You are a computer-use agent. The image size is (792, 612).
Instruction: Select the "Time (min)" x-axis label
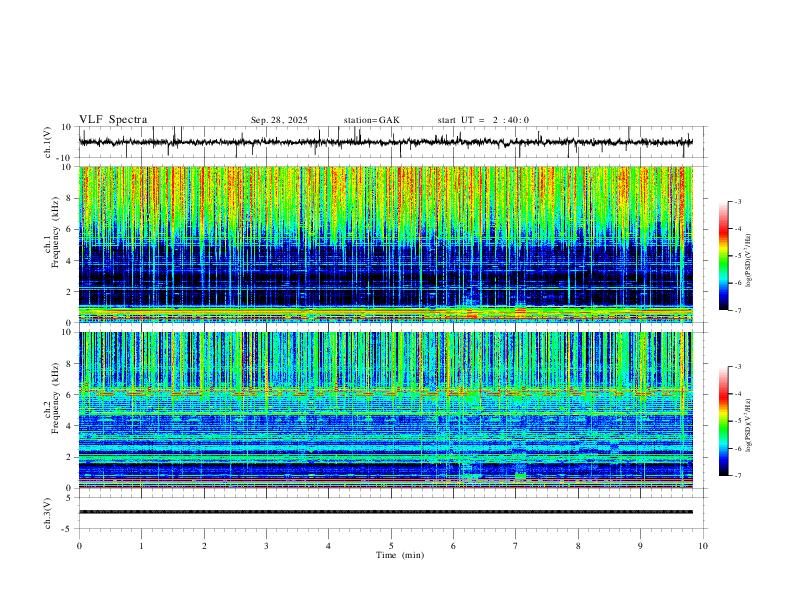click(x=400, y=555)
